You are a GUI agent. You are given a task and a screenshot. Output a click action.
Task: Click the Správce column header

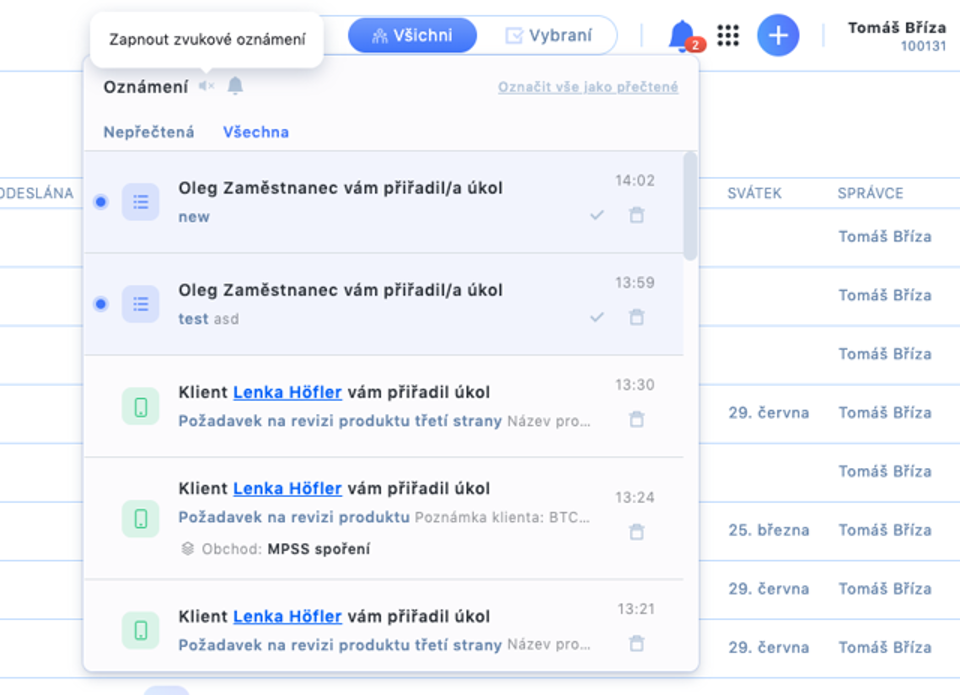coord(870,193)
